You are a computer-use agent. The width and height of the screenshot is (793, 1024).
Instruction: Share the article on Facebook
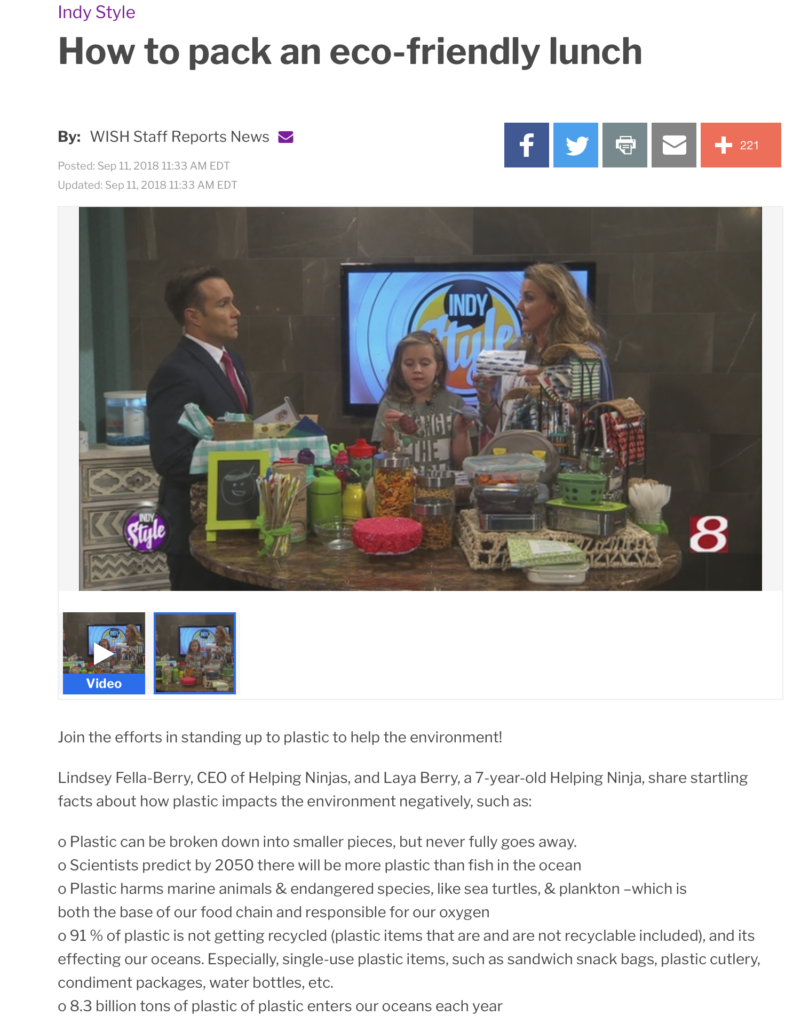526,145
